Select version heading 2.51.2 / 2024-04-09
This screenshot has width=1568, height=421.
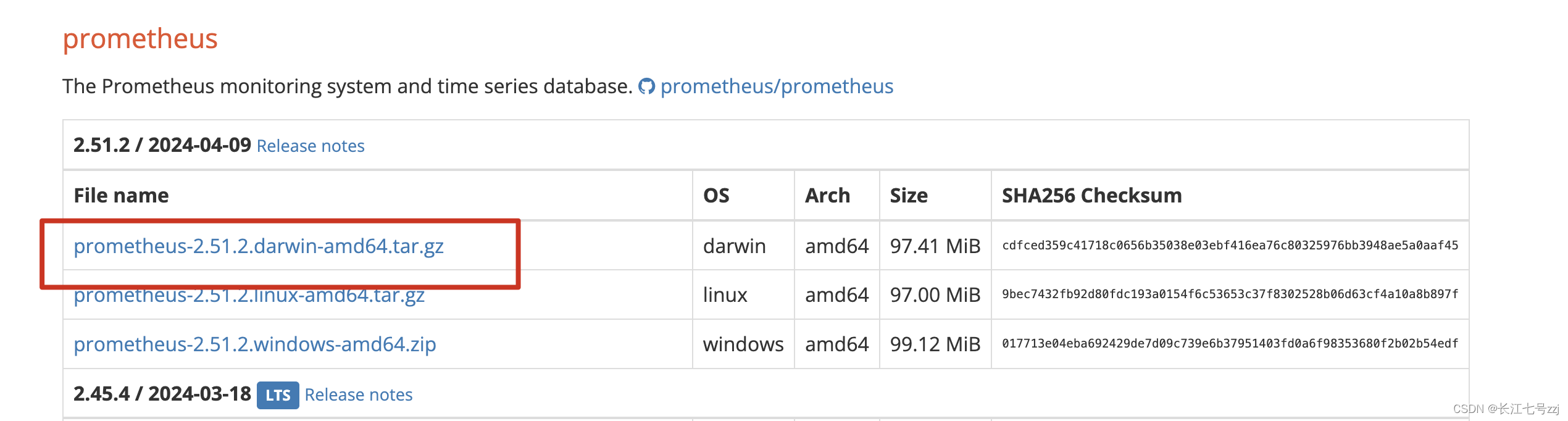(163, 146)
